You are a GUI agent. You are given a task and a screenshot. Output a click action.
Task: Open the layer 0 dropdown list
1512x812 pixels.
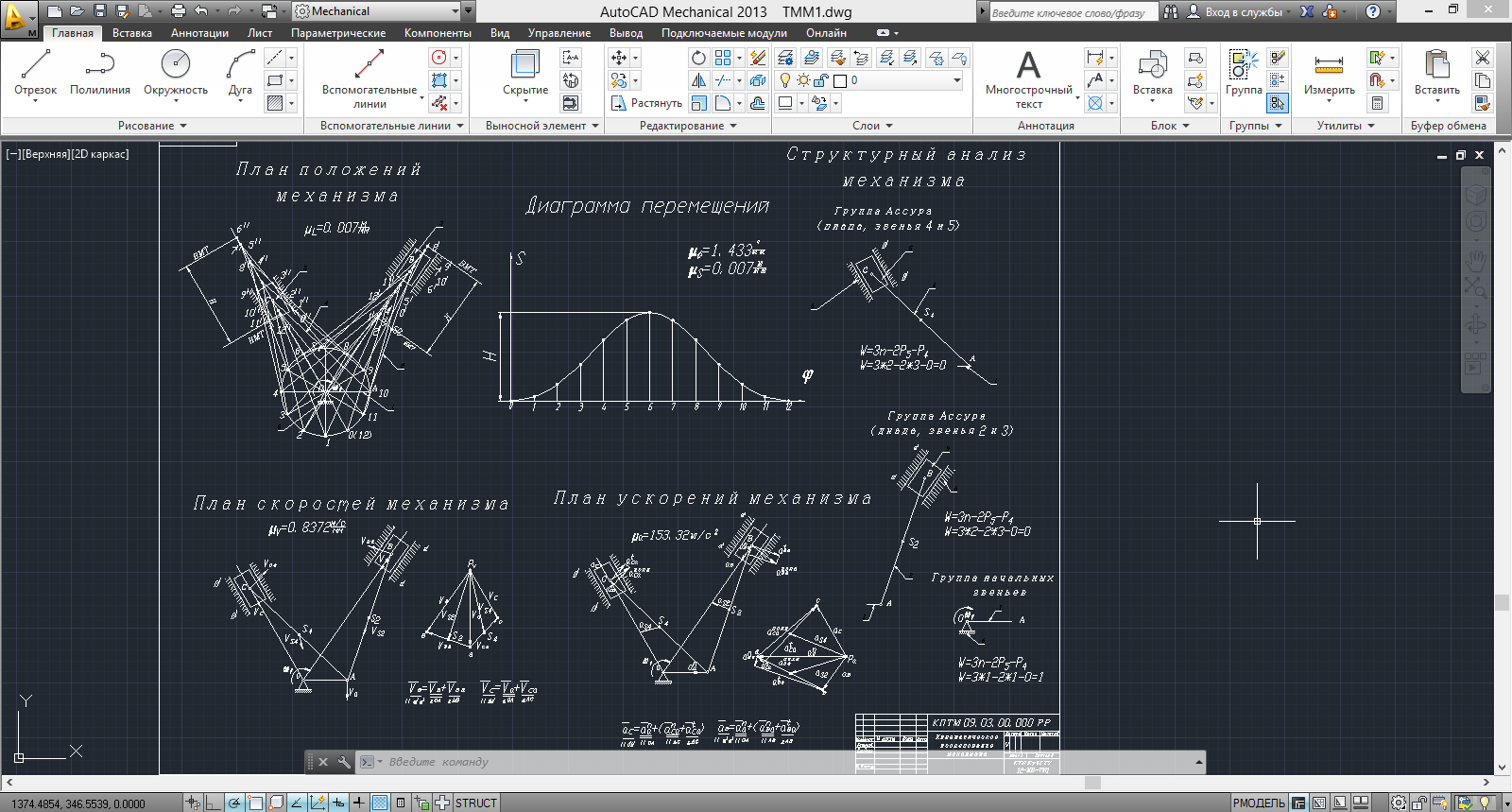[957, 80]
